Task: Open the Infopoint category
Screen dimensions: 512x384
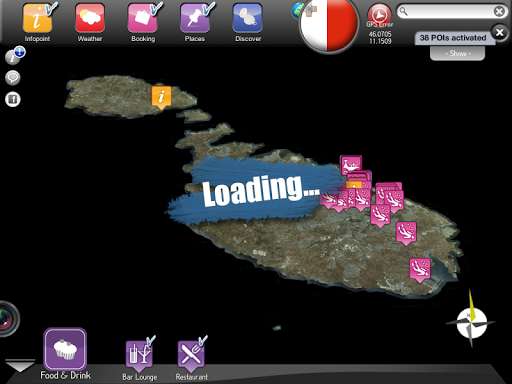Action: pyautogui.click(x=38, y=19)
